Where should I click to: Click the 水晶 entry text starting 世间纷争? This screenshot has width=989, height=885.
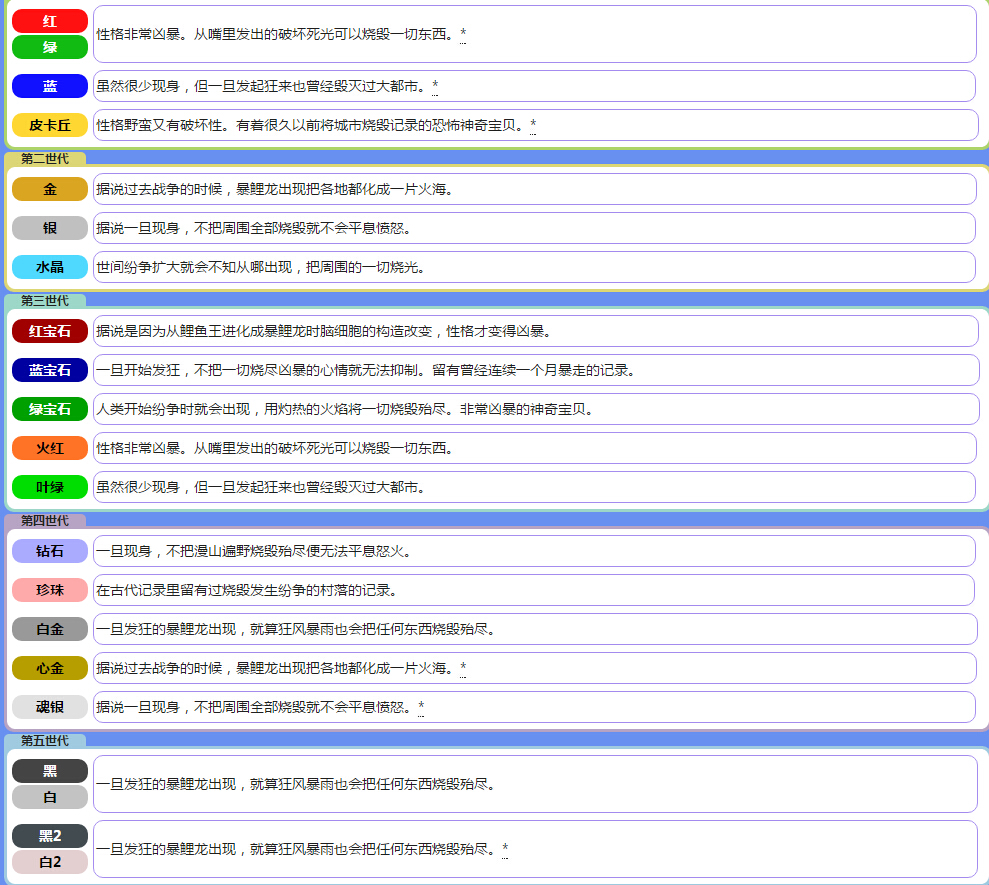[260, 267]
